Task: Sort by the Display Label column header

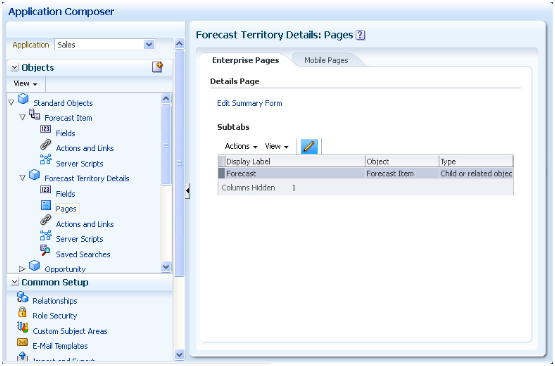Action: (x=294, y=161)
